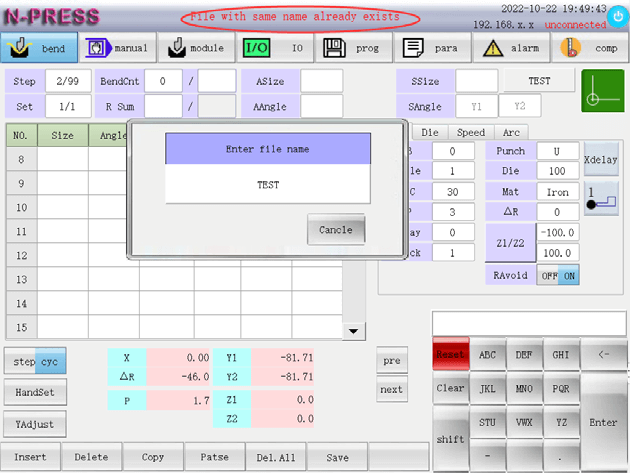
Task: Select cyc run mode
Action: pos(50,362)
